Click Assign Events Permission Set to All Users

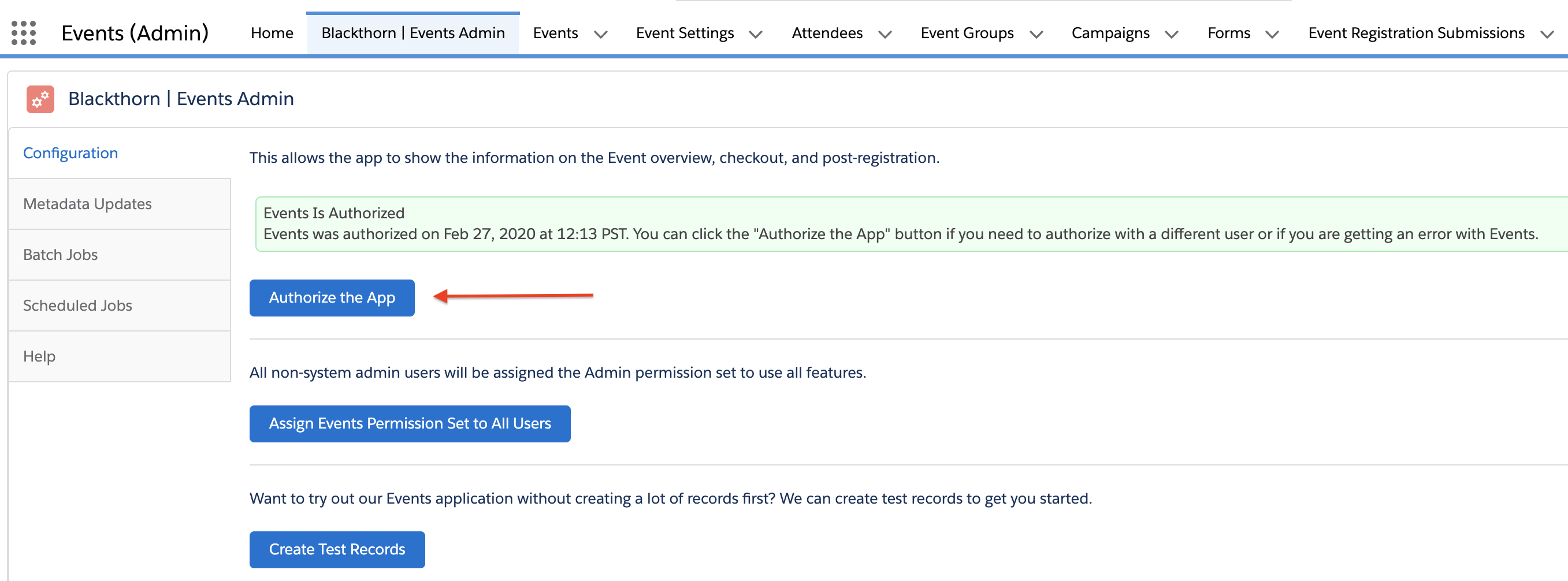pos(410,423)
